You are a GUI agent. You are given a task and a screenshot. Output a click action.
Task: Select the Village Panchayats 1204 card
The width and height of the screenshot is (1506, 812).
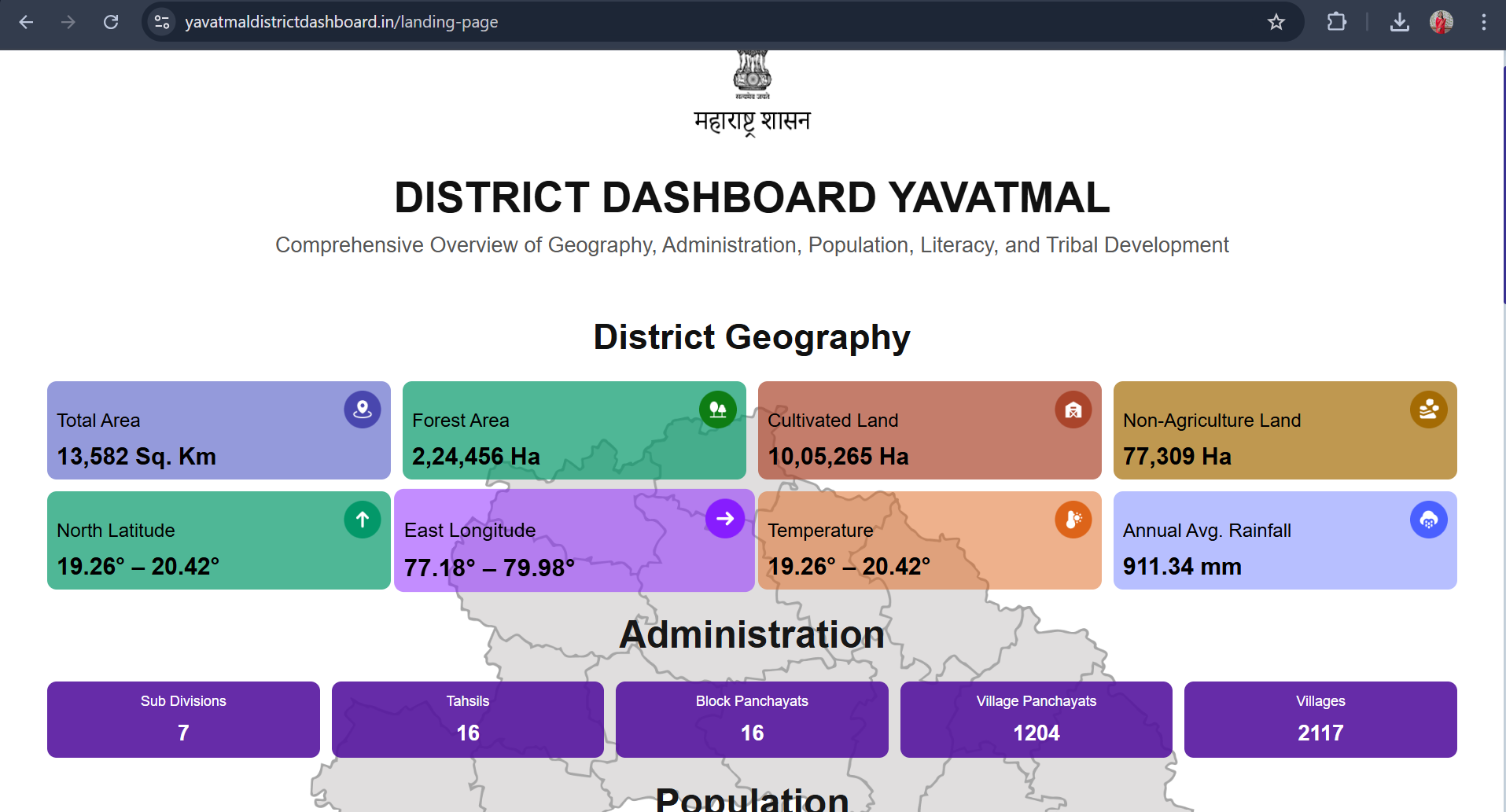point(1037,719)
